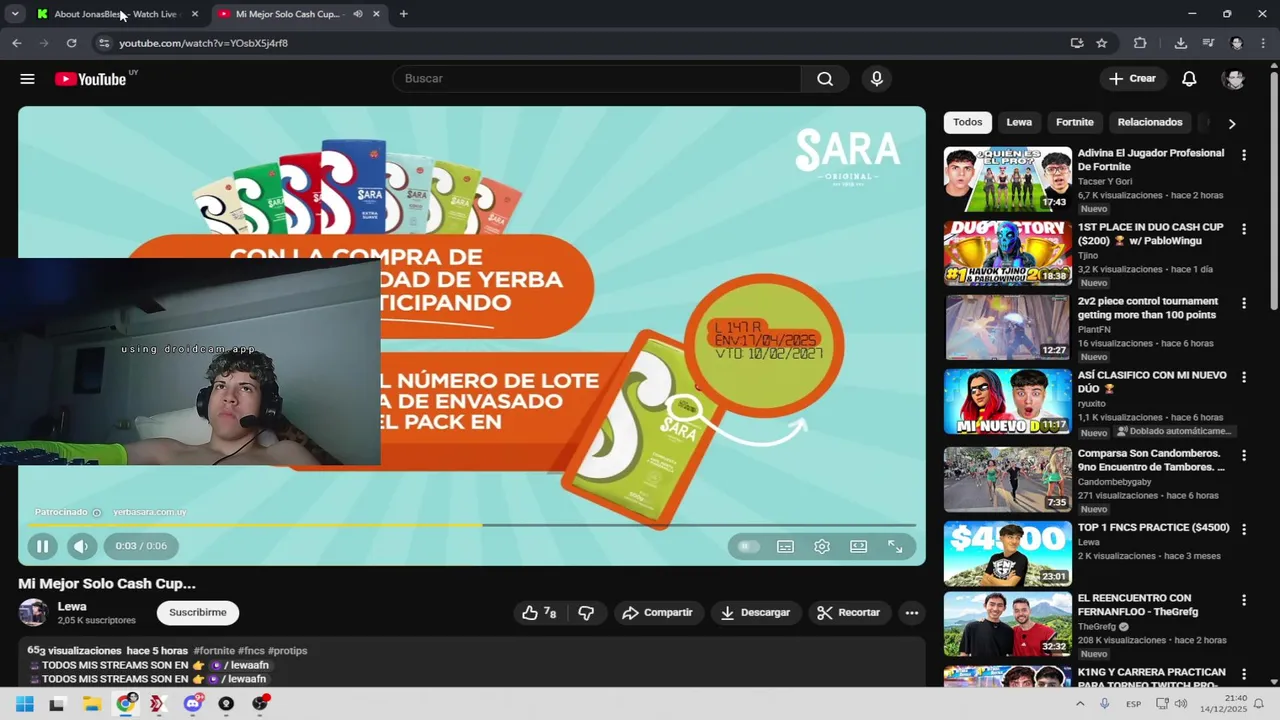Pause the video with the pause button
Screen dimensions: 1280x720
pyautogui.click(x=42, y=546)
